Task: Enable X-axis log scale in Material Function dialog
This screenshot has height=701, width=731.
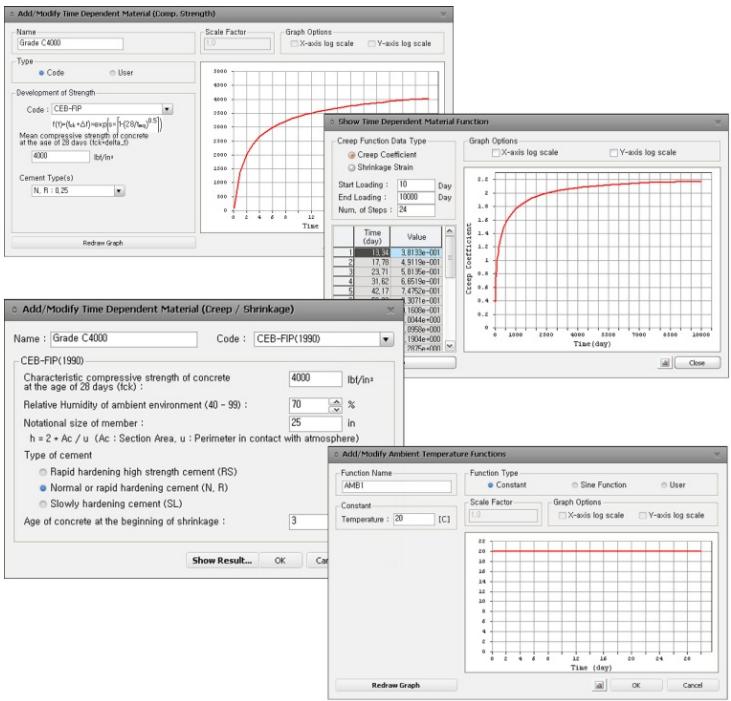Action: pyautogui.click(x=496, y=152)
